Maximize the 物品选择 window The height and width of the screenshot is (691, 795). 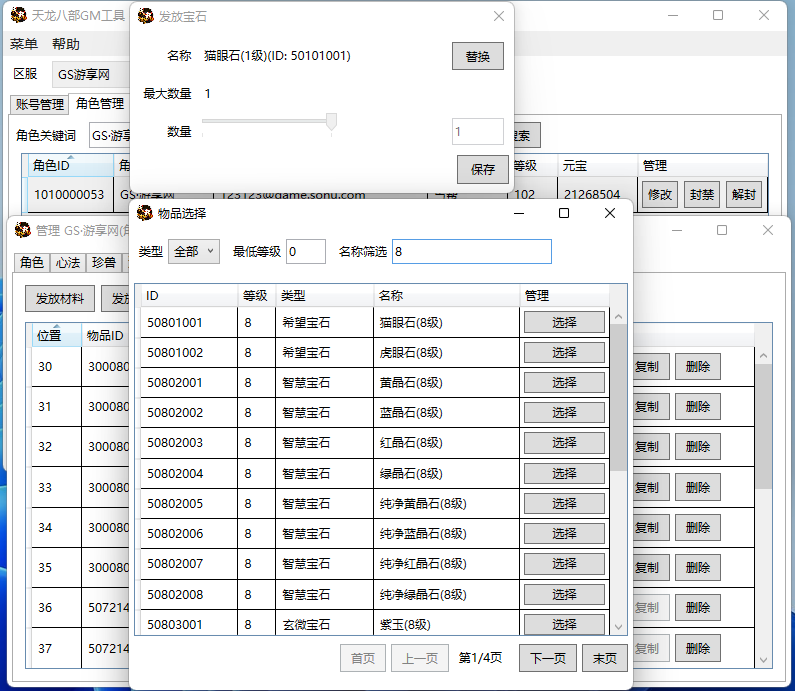click(564, 213)
